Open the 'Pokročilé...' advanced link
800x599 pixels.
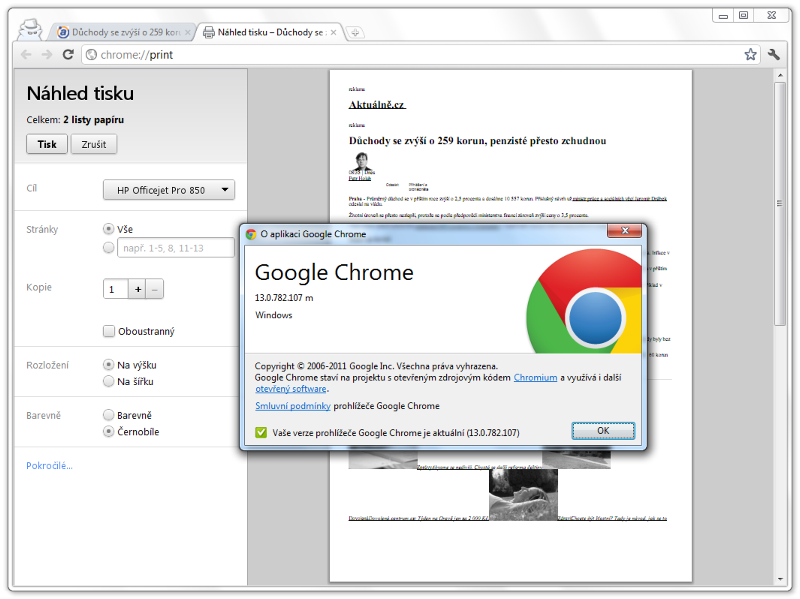coord(49,466)
